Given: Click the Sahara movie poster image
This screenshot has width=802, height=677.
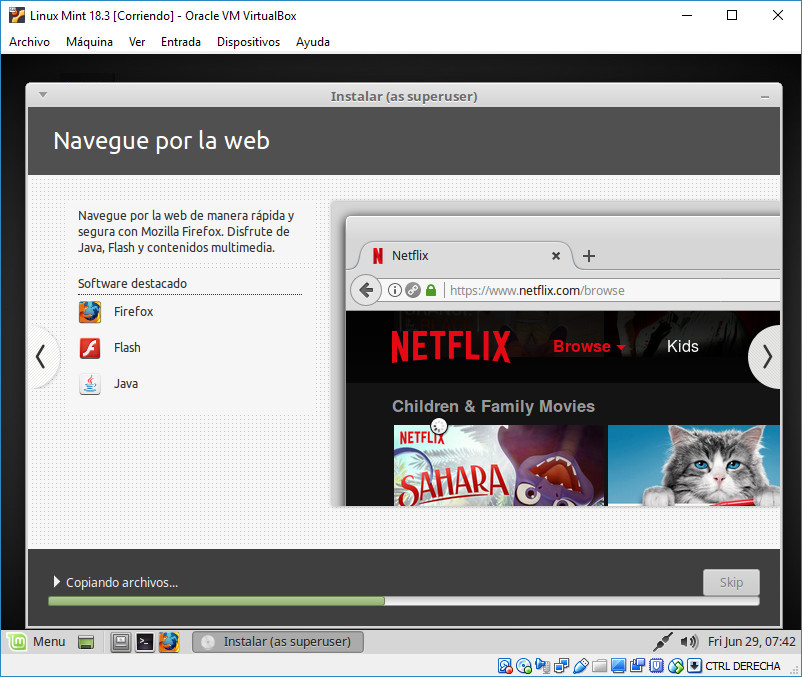Looking at the screenshot, I should pos(499,465).
